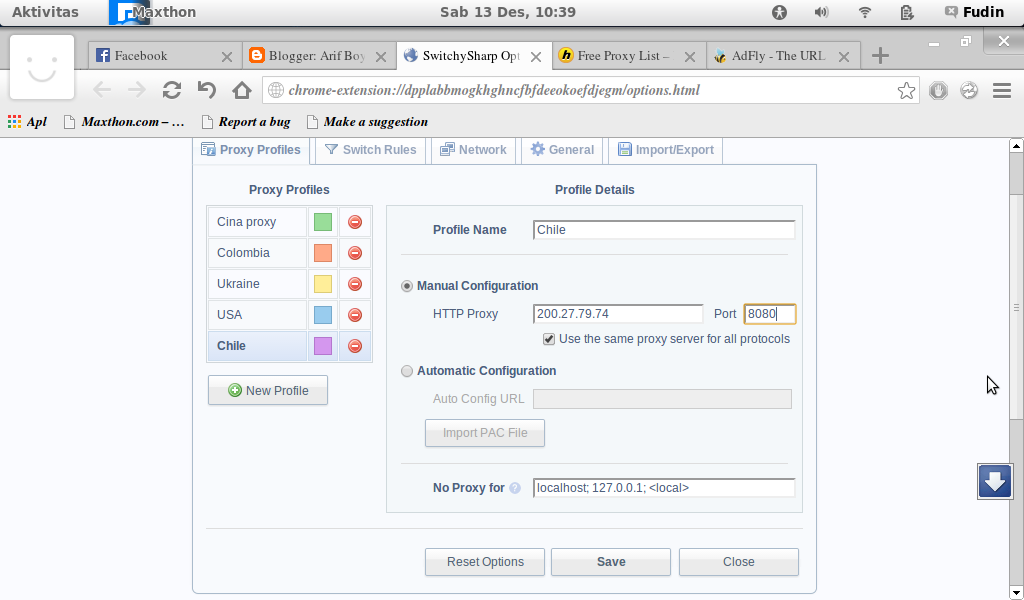Open the SwitchySharp globe extension icon

tap(969, 91)
